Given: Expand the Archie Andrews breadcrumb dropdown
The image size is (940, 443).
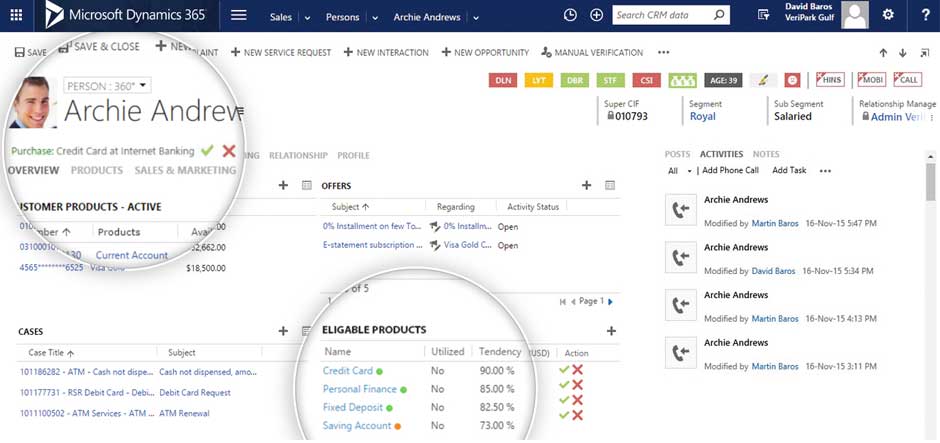Looking at the screenshot, I should point(476,17).
